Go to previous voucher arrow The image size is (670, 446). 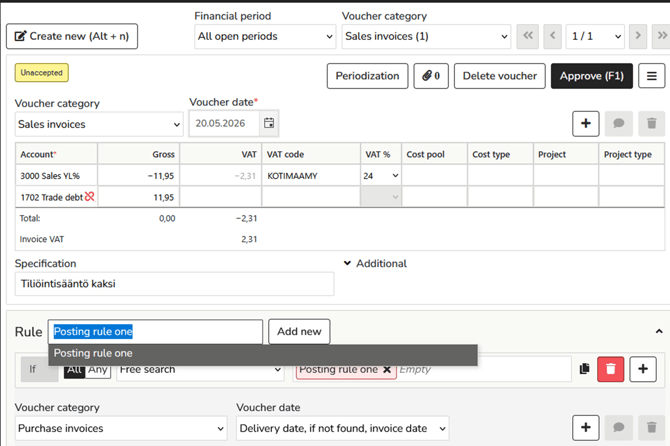[x=552, y=36]
